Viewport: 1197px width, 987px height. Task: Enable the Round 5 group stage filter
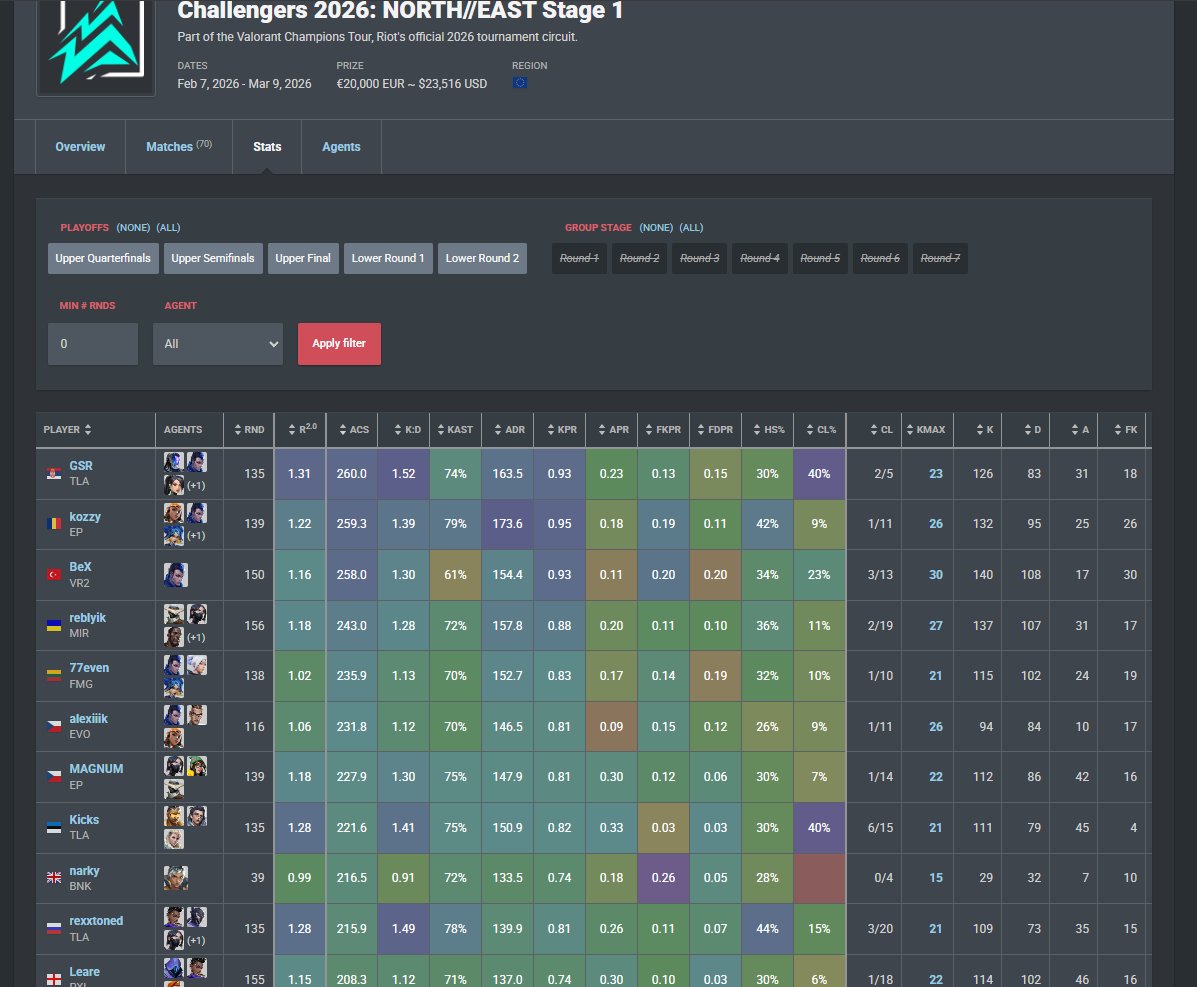click(821, 258)
